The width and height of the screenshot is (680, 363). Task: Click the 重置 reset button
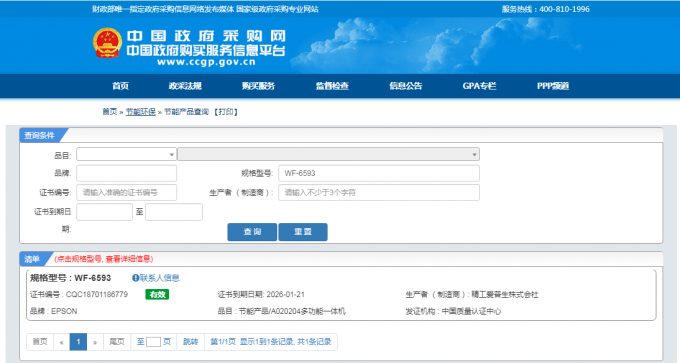[303, 232]
